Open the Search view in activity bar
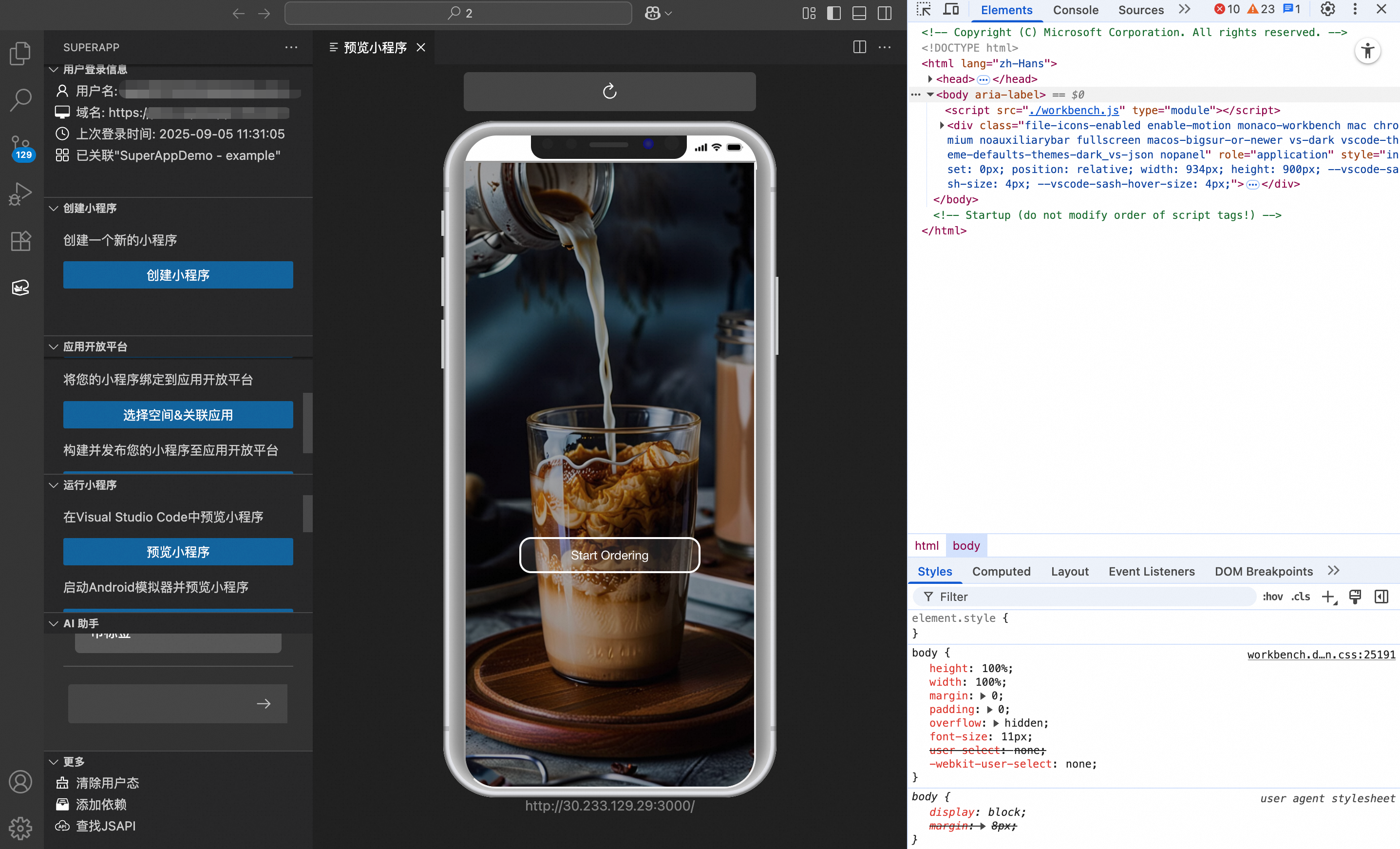This screenshot has height=849, width=1400. (x=20, y=99)
